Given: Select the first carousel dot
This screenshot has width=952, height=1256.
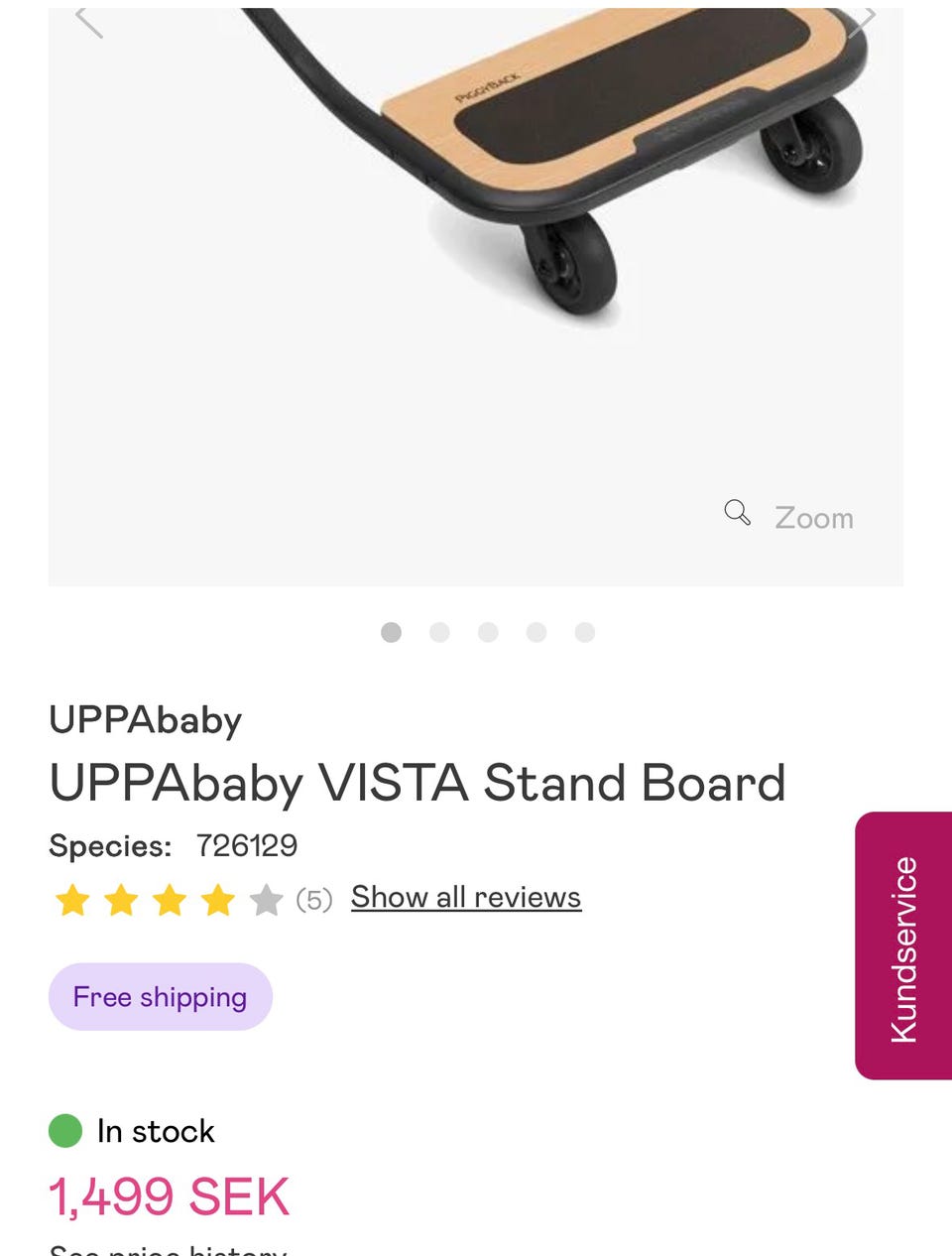Looking at the screenshot, I should point(391,632).
